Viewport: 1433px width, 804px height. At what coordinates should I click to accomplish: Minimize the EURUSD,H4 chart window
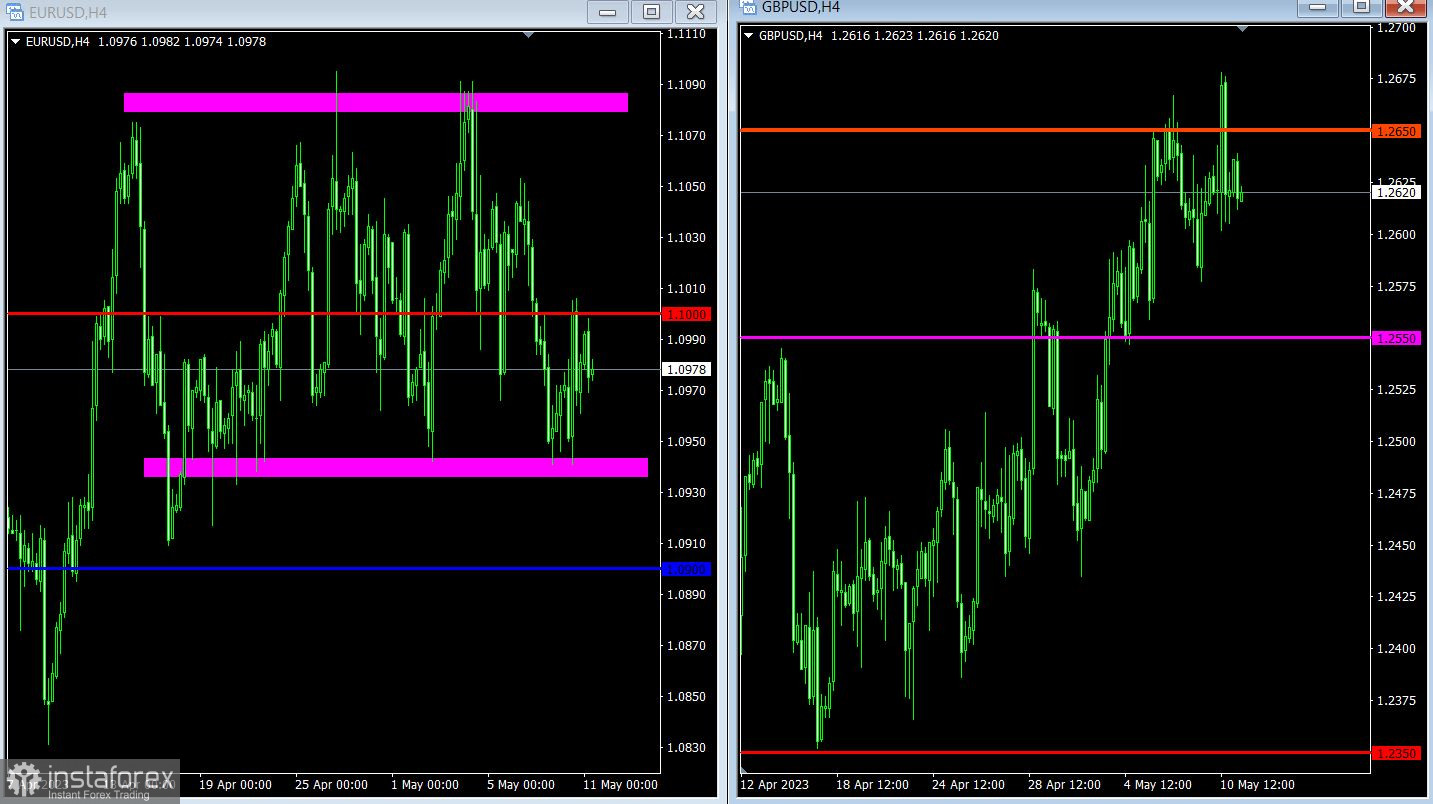tap(607, 12)
